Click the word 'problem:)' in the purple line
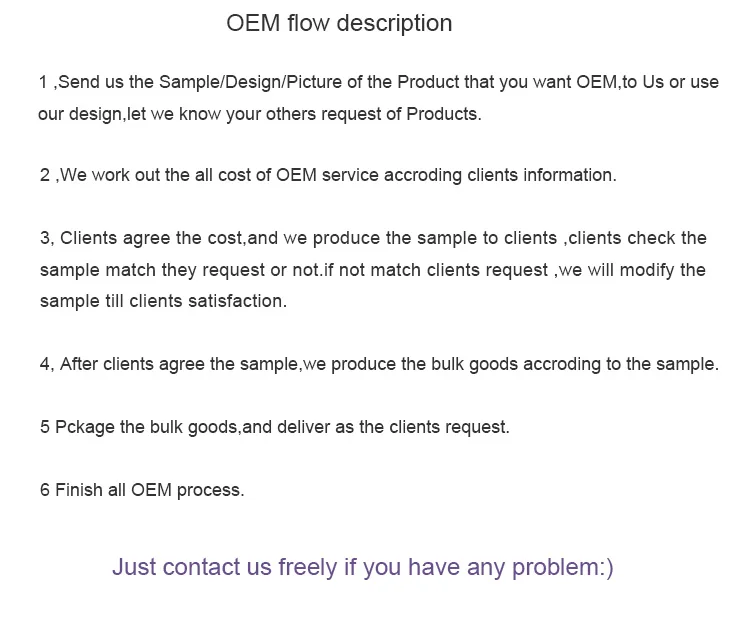 [x=562, y=567]
